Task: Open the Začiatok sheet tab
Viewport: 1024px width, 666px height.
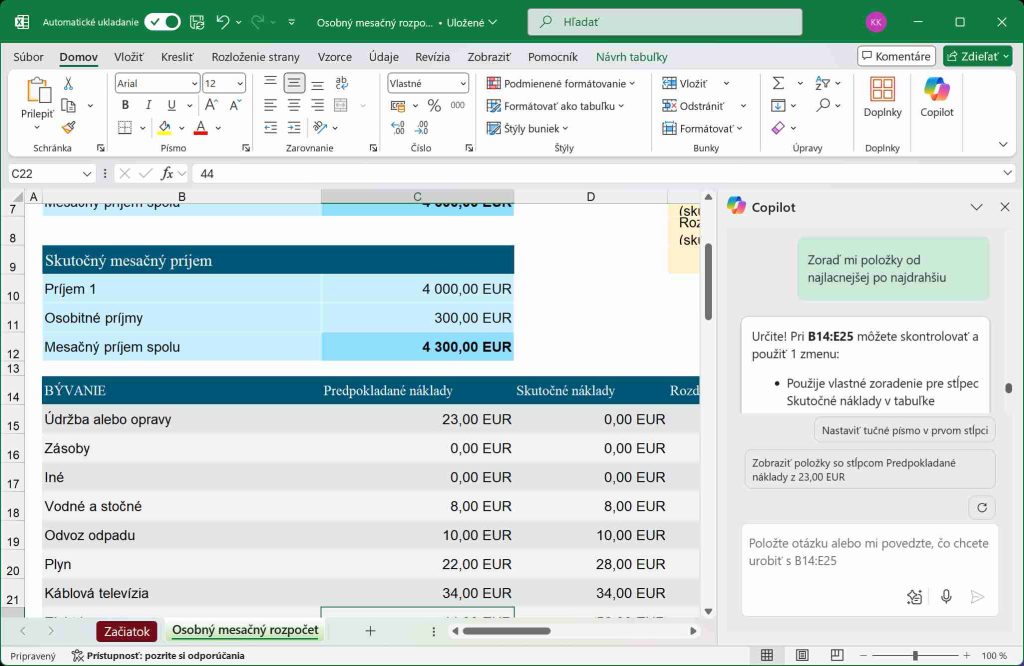Action: click(x=126, y=631)
